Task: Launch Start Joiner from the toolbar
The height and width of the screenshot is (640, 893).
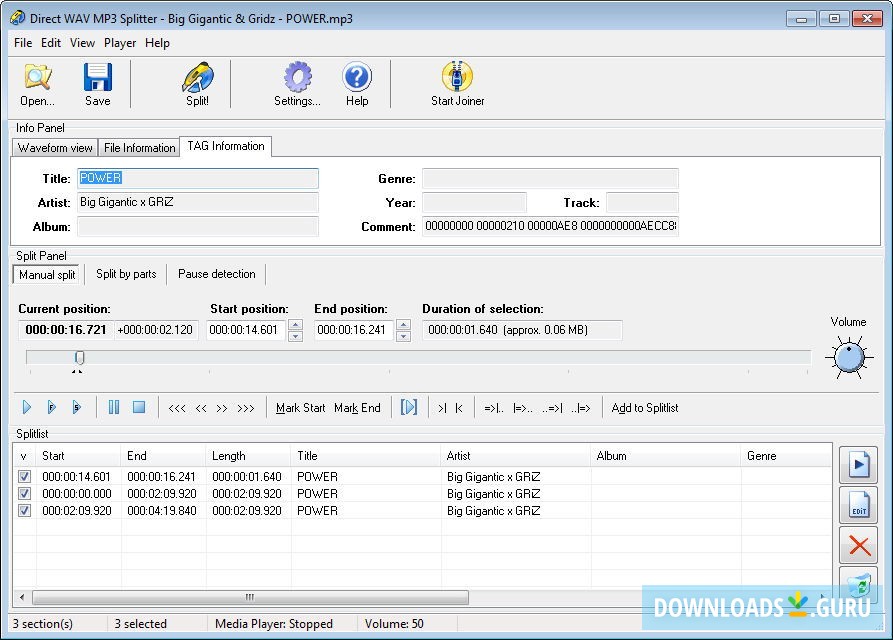Action: [457, 84]
